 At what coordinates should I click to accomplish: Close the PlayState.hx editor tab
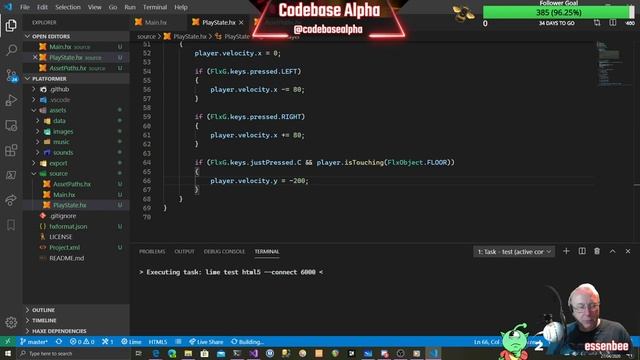coord(241,22)
